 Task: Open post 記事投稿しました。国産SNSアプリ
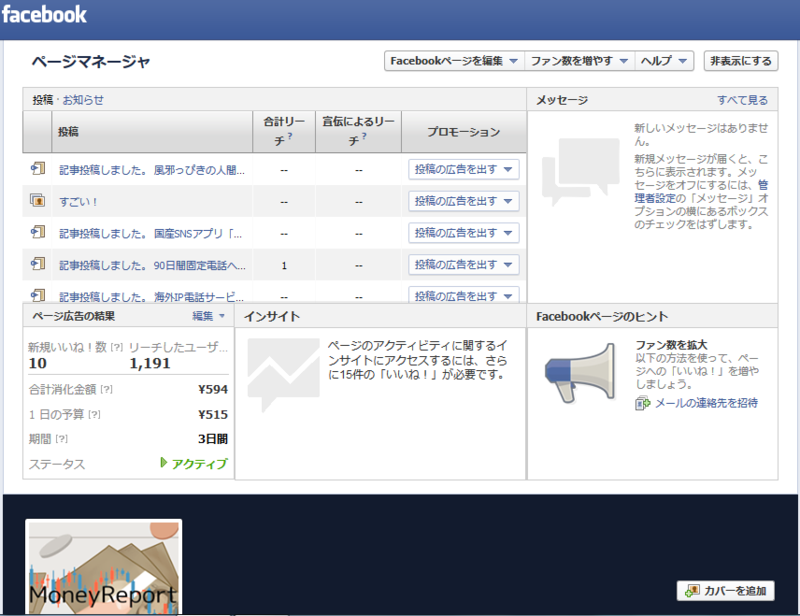[151, 234]
